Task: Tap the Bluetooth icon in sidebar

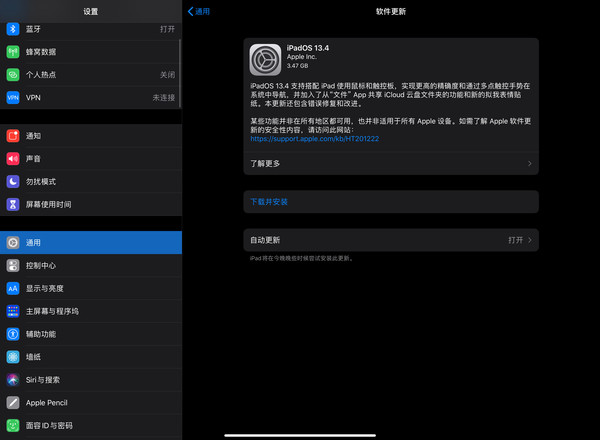Action: tap(13, 29)
